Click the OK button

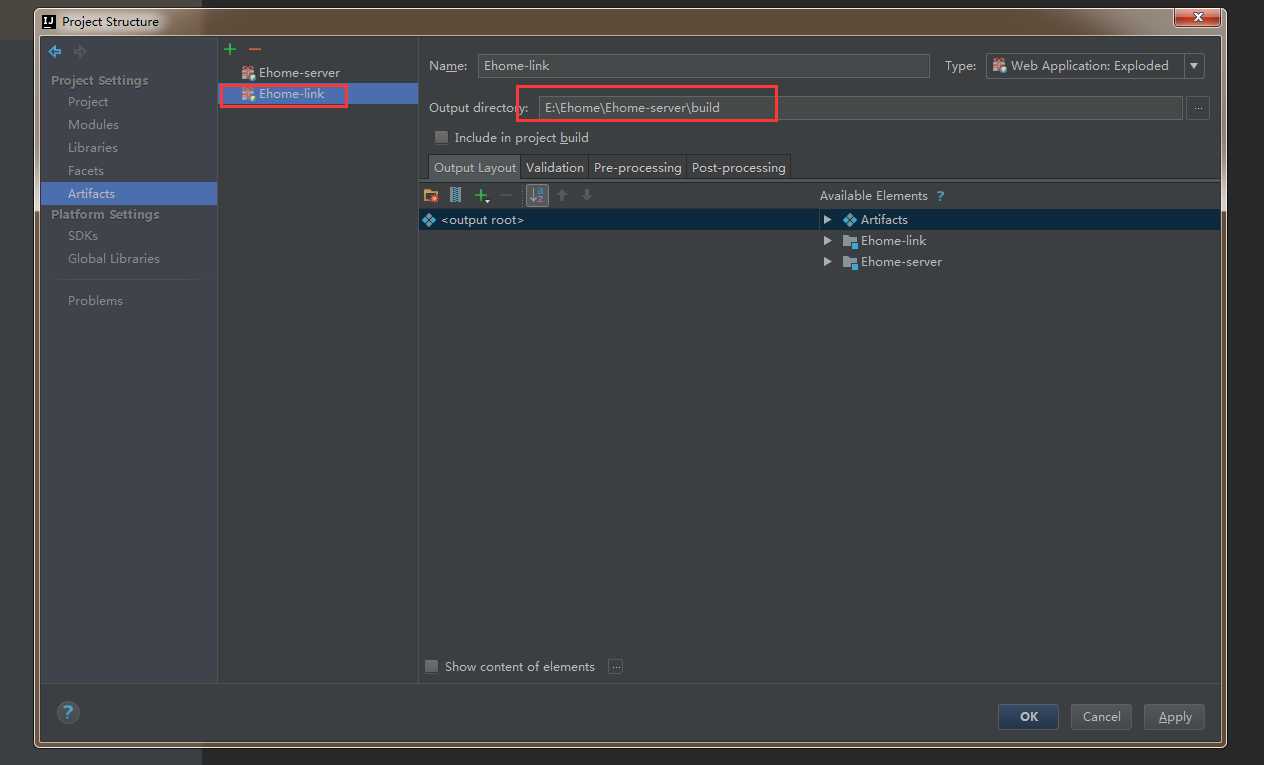pyautogui.click(x=1028, y=717)
